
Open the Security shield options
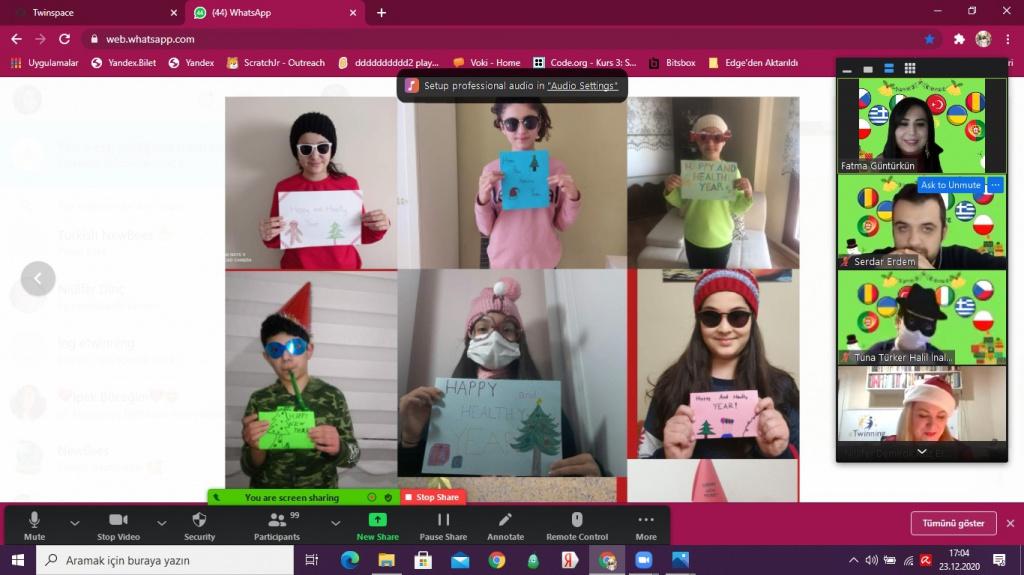tap(199, 525)
